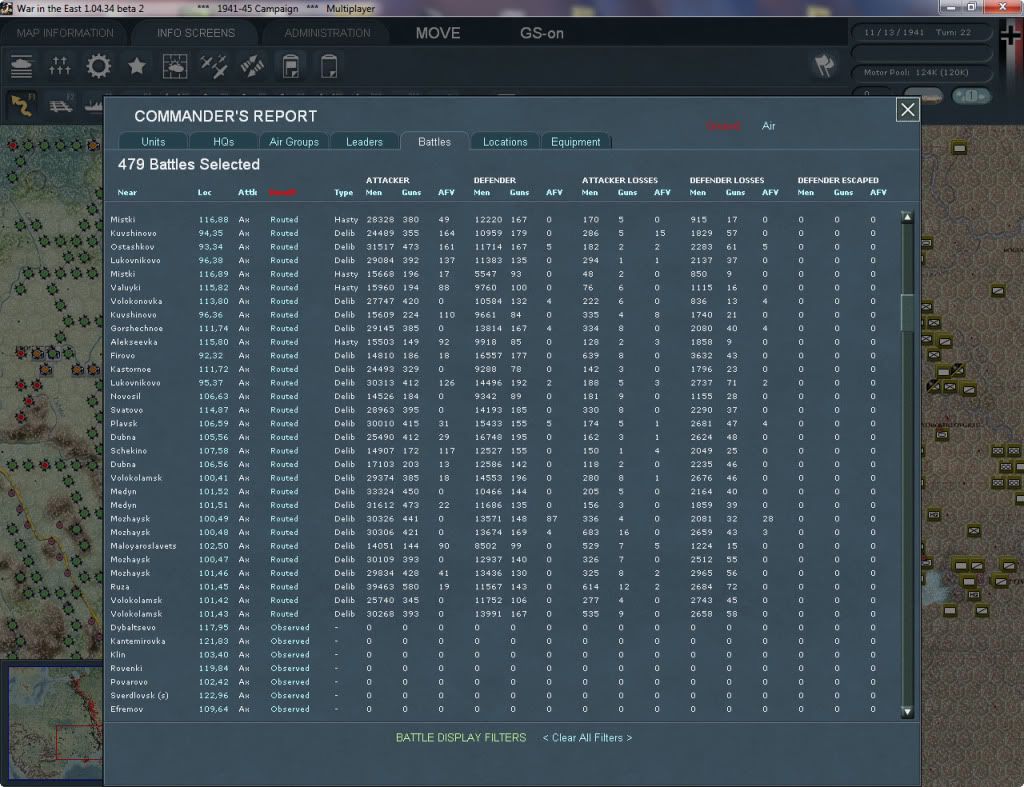Screen dimensions: 1024x787
Task: Toggle the Air battles filter
Action: click(x=769, y=126)
